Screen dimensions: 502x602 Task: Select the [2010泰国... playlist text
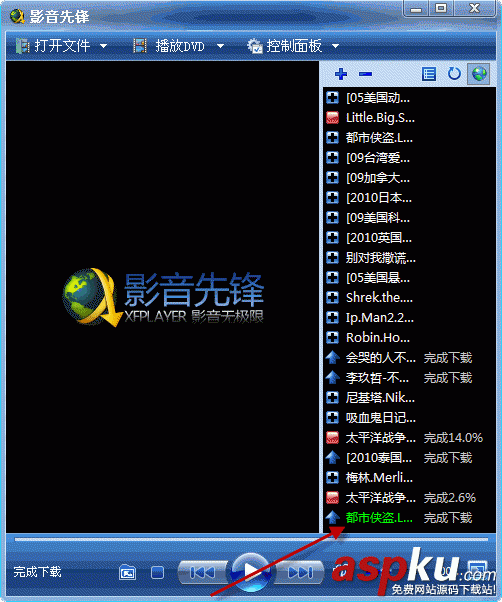(378, 457)
